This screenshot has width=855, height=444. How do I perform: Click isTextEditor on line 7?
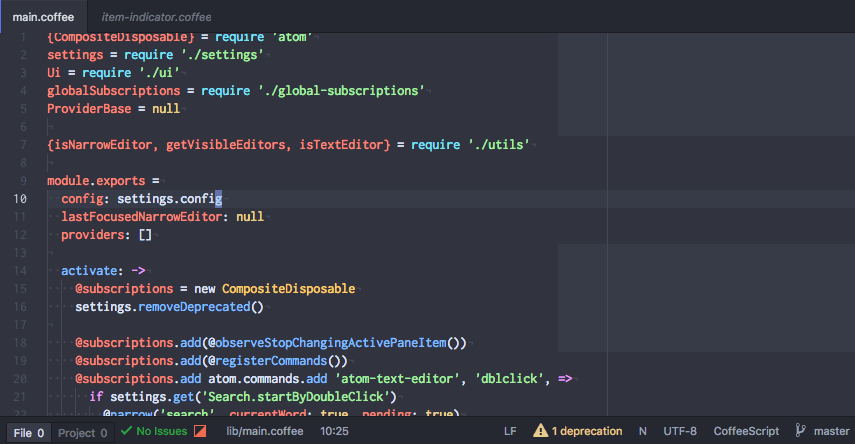pos(341,145)
